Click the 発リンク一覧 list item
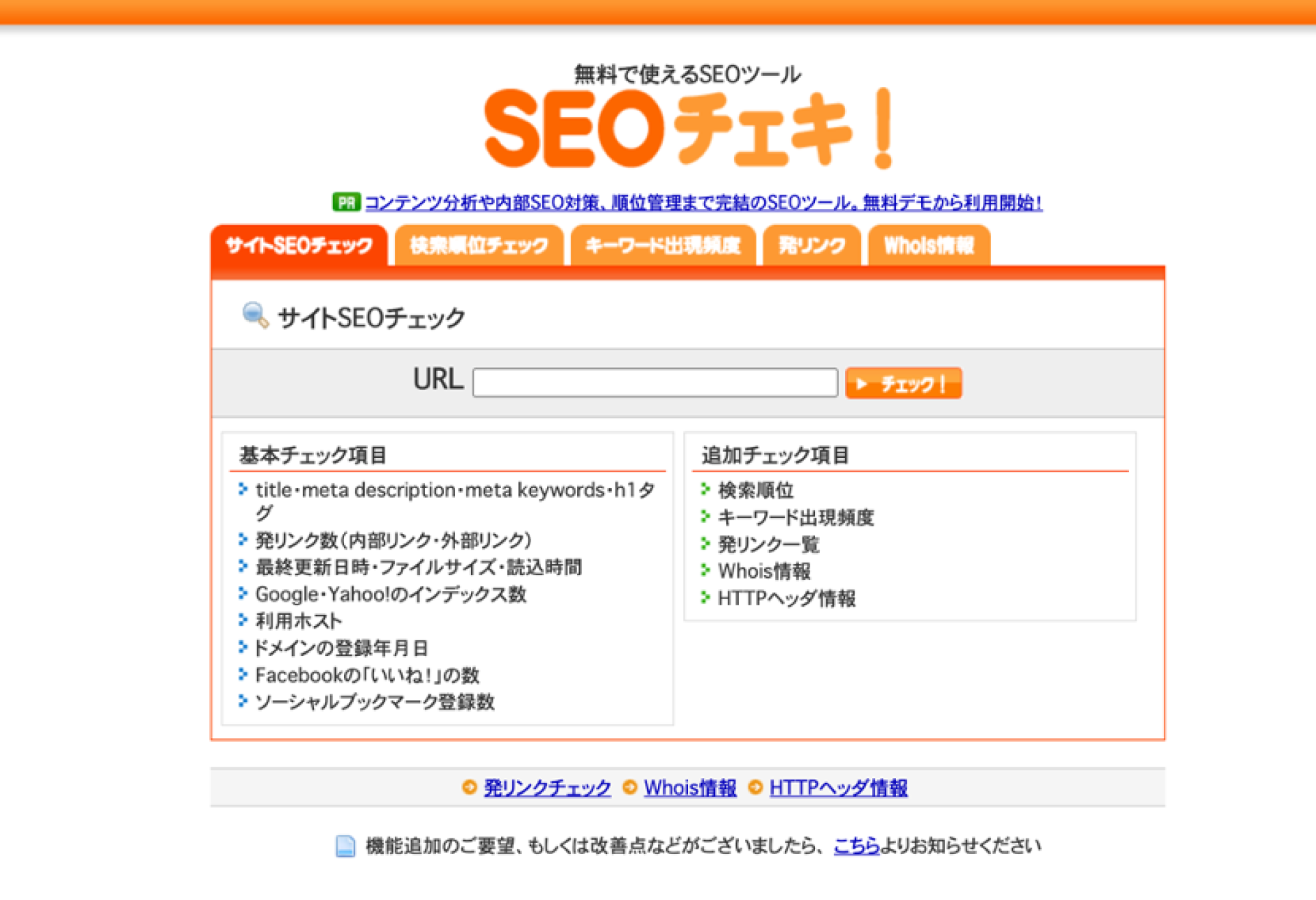Screen dimensions: 1316x900 tap(768, 544)
